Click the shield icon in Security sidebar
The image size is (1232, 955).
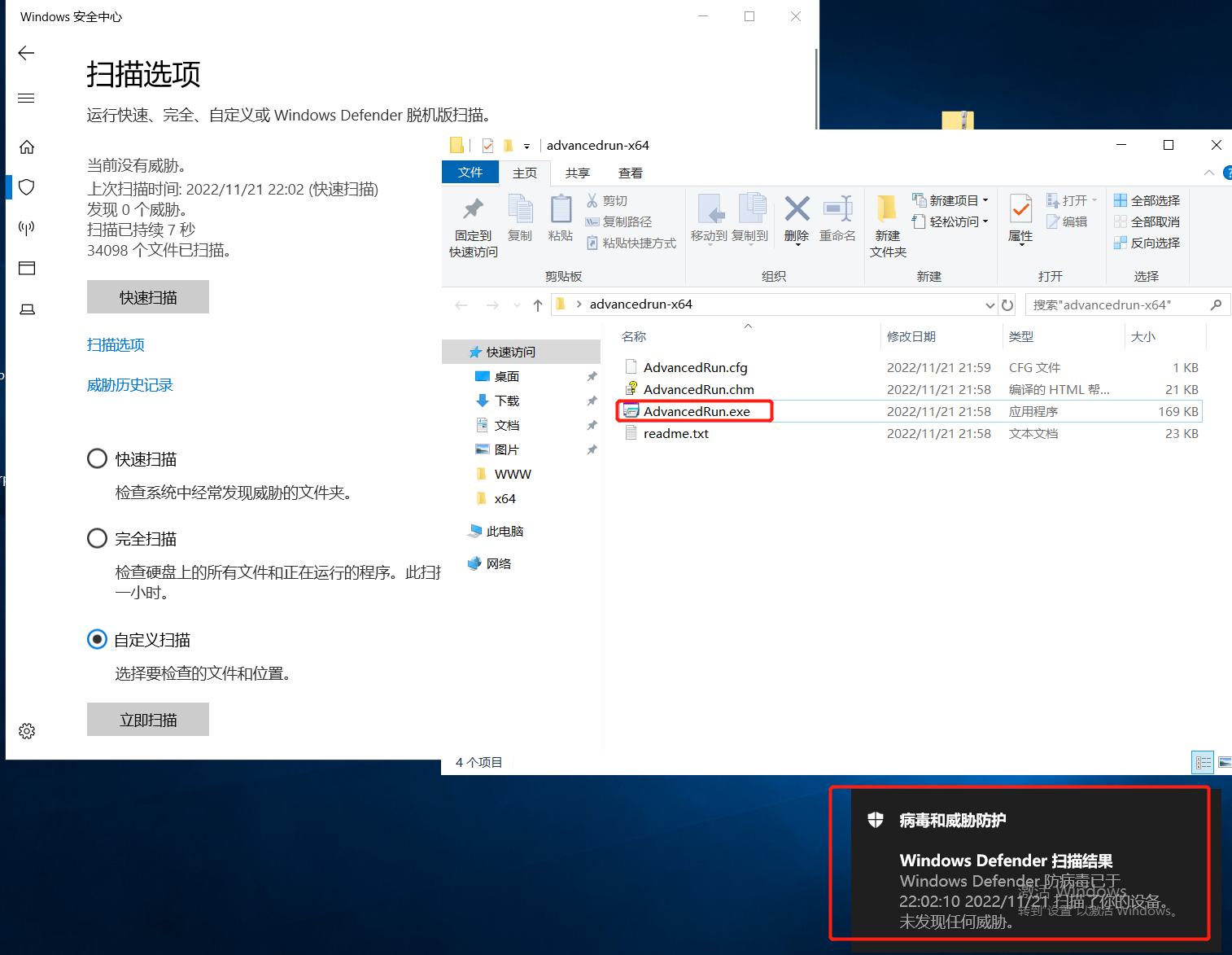point(26,187)
